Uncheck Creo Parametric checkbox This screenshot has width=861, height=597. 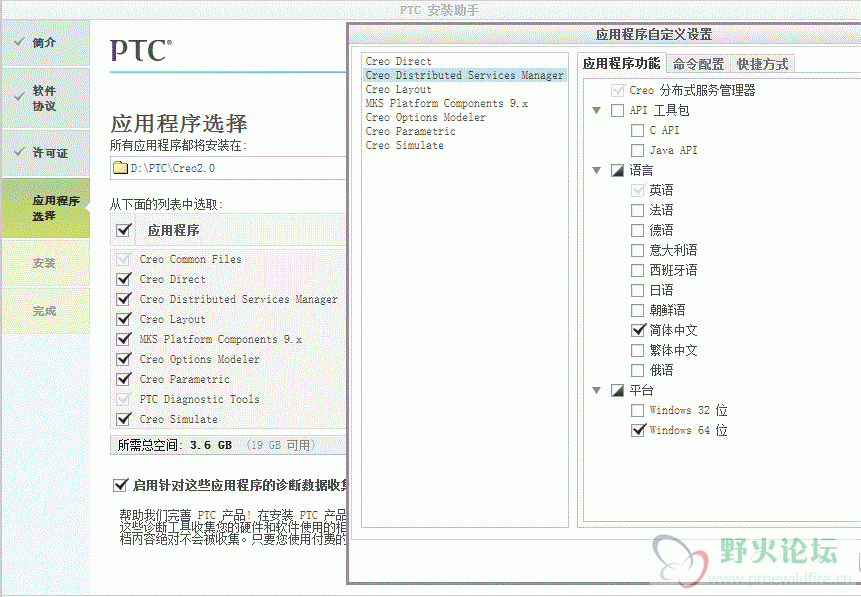(x=124, y=379)
